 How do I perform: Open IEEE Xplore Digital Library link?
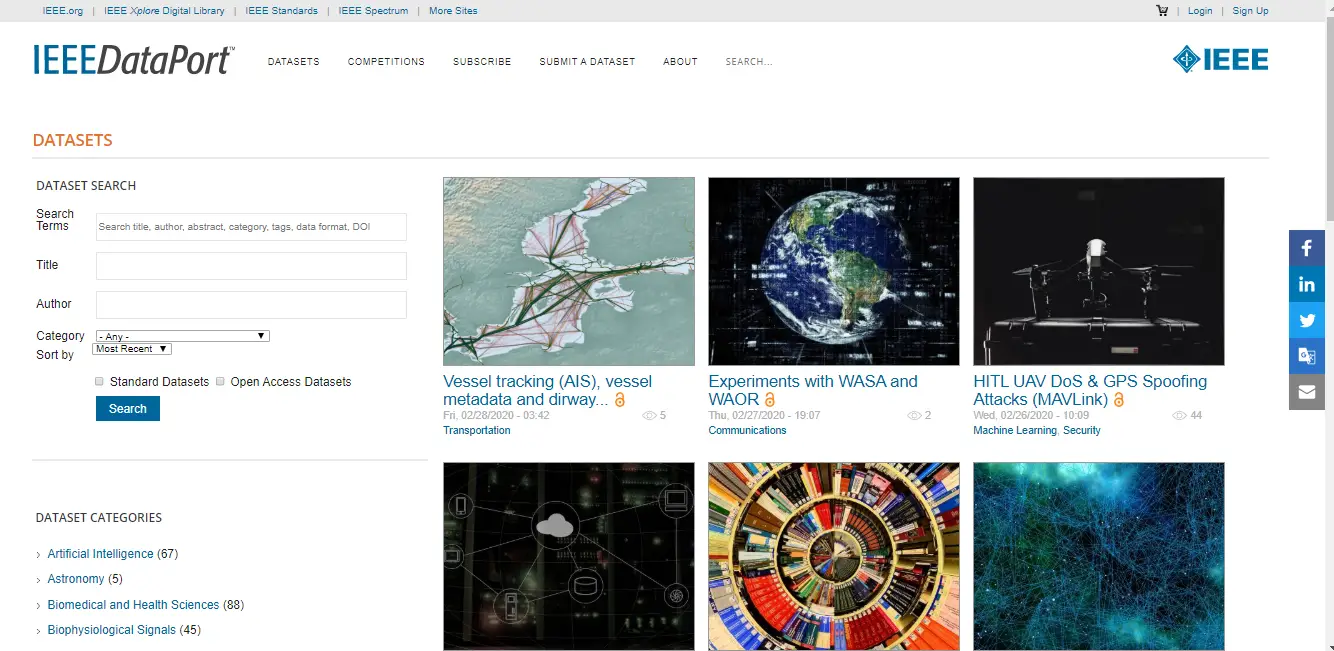[164, 11]
